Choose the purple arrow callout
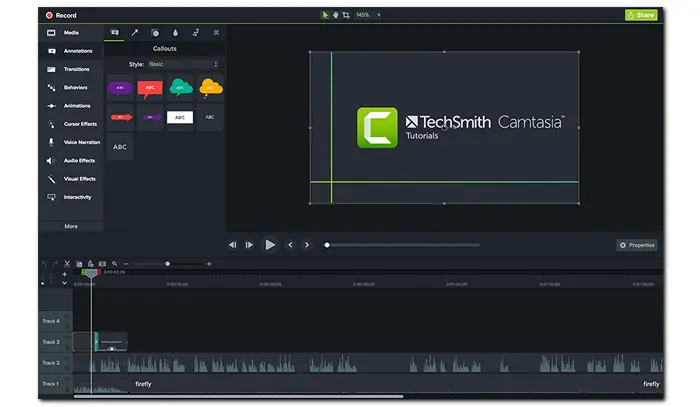Viewport: 700px width, 407px height. click(x=150, y=117)
